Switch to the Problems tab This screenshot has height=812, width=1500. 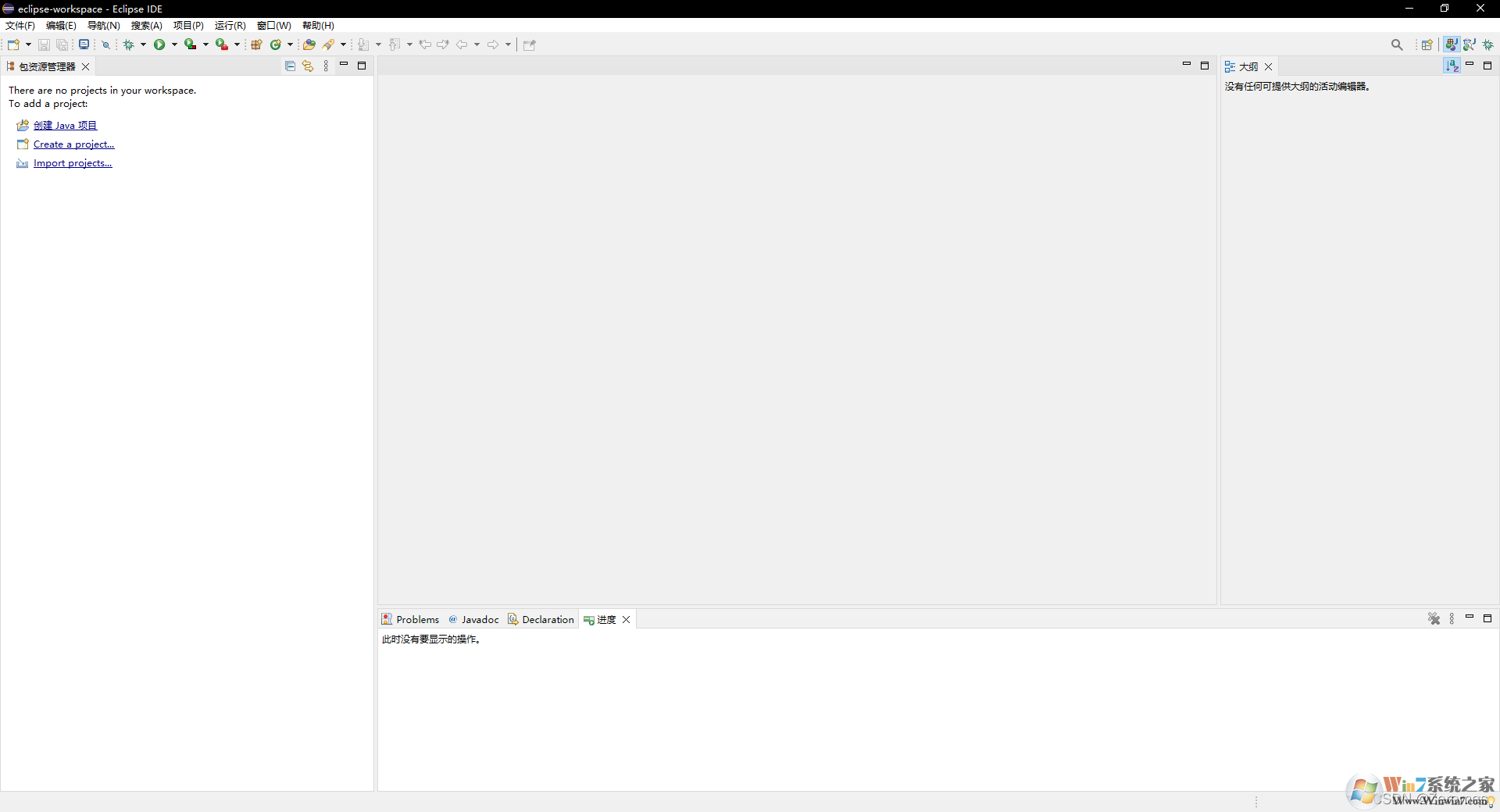[410, 619]
